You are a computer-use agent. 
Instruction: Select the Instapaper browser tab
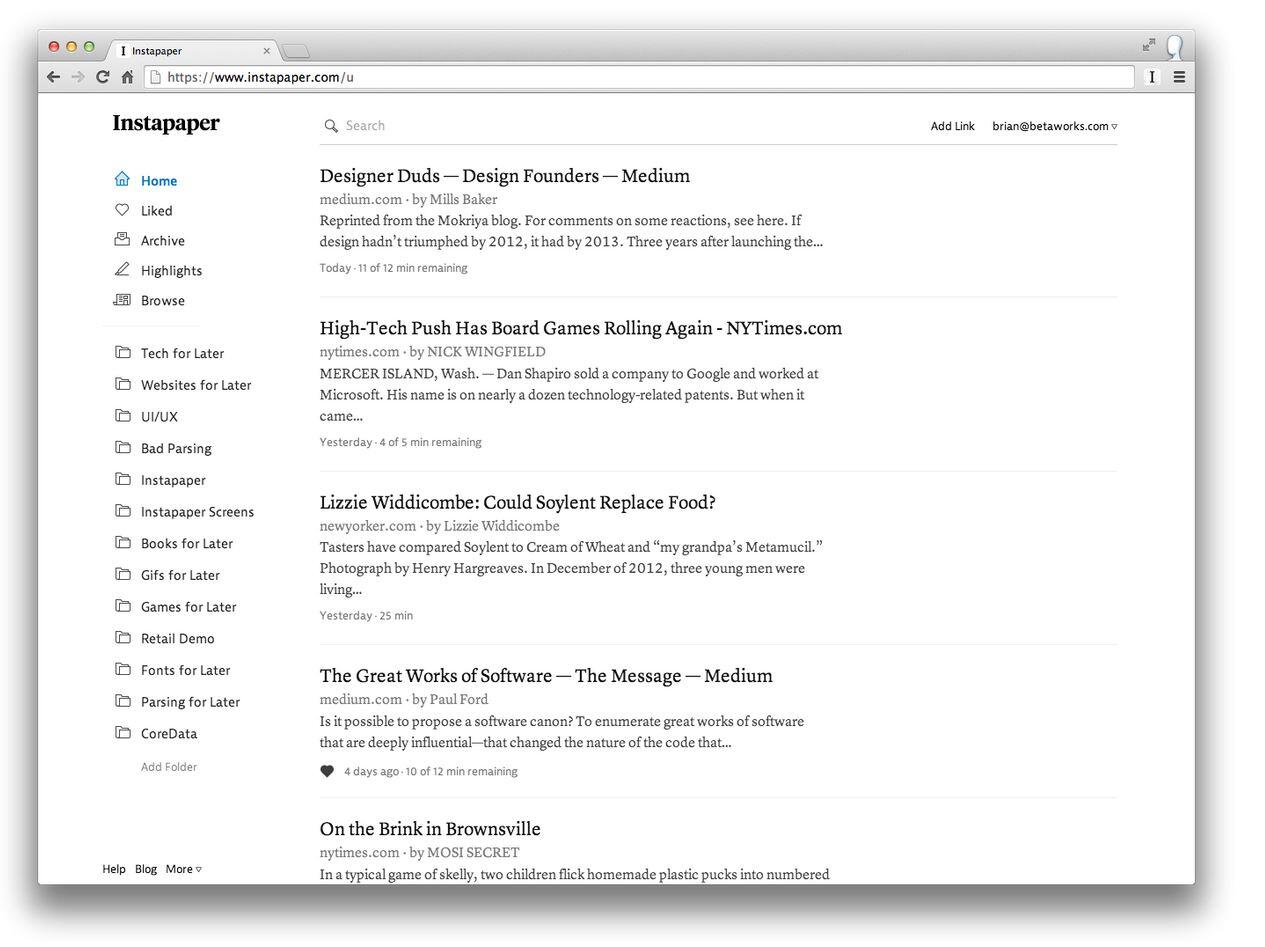pos(193,50)
